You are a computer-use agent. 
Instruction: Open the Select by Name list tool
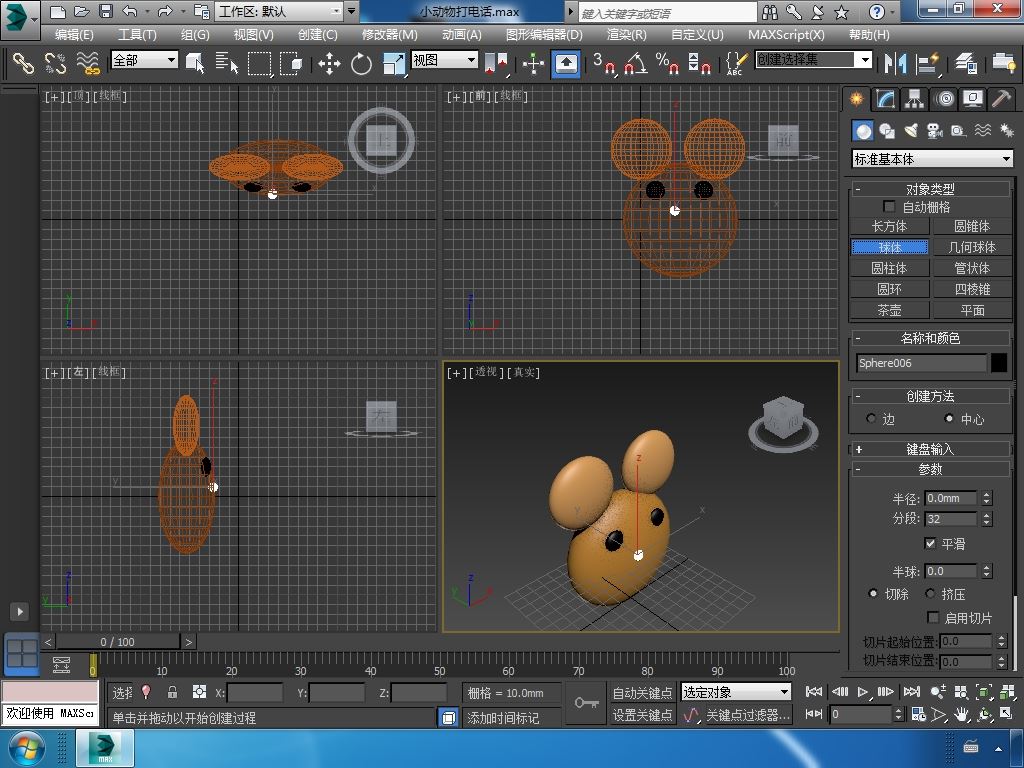click(x=227, y=63)
